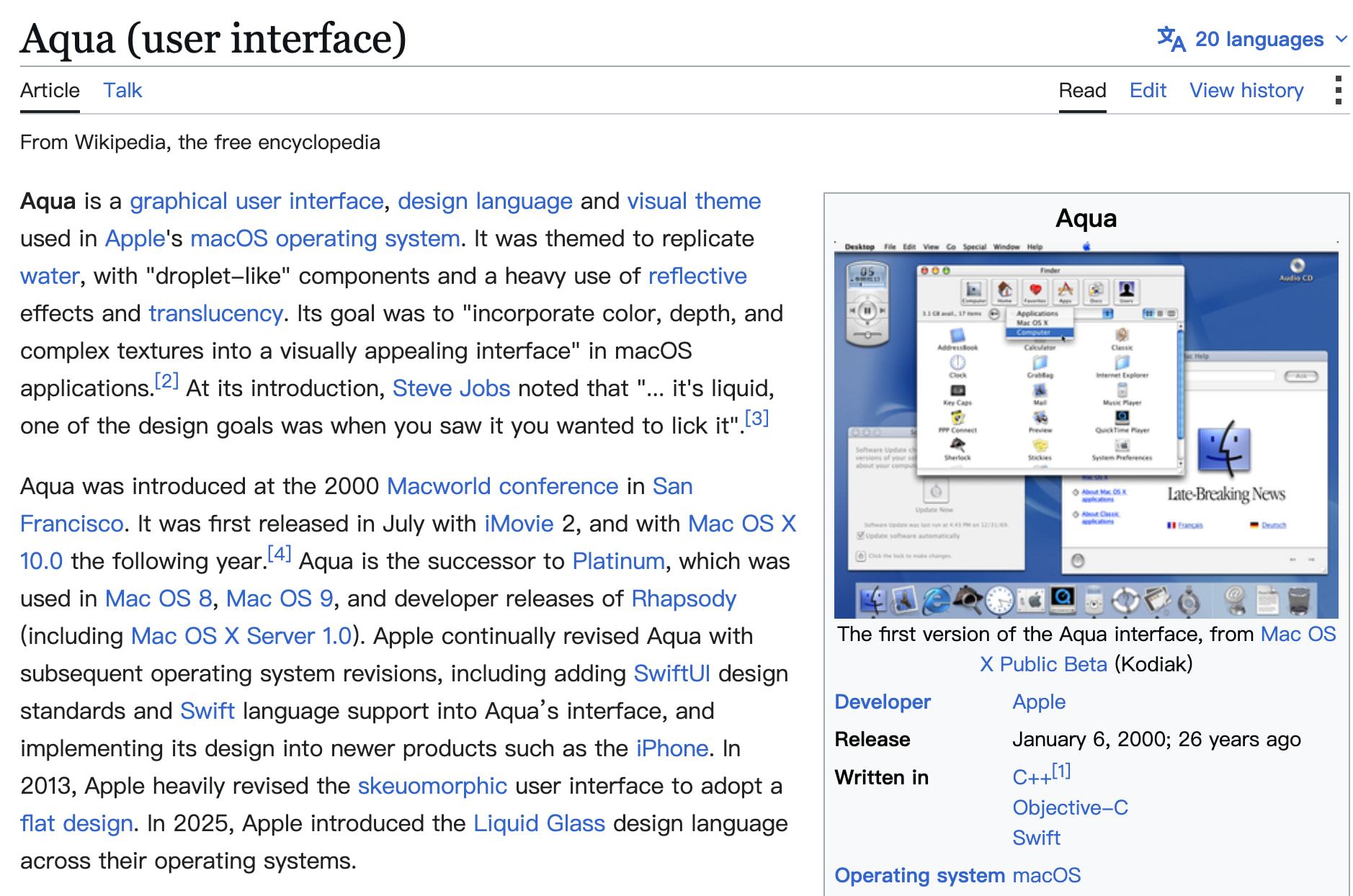Click the Apple link in the first paragraph
The height and width of the screenshot is (896, 1353).
pos(135,238)
